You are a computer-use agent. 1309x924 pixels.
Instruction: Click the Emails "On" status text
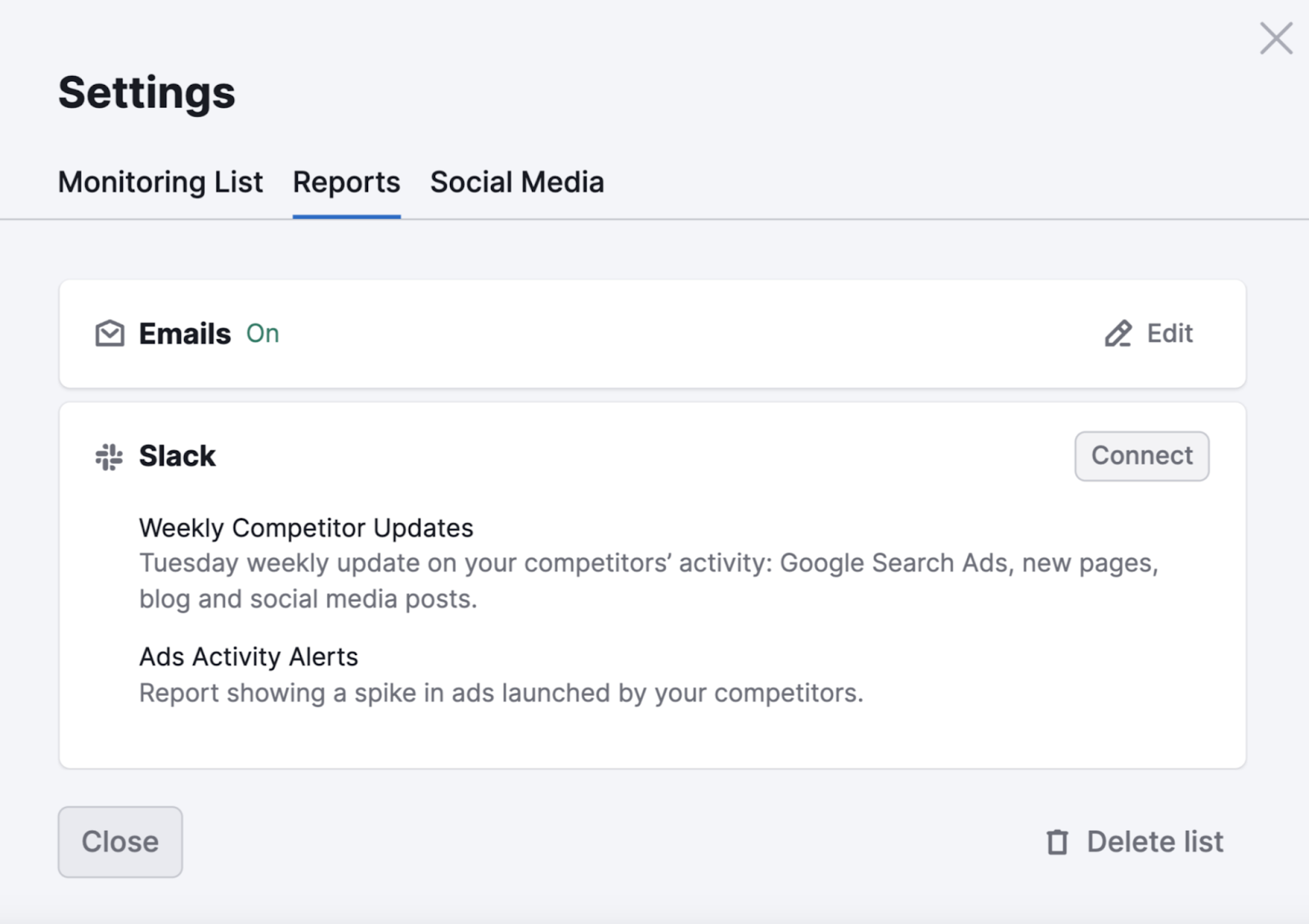coord(263,334)
